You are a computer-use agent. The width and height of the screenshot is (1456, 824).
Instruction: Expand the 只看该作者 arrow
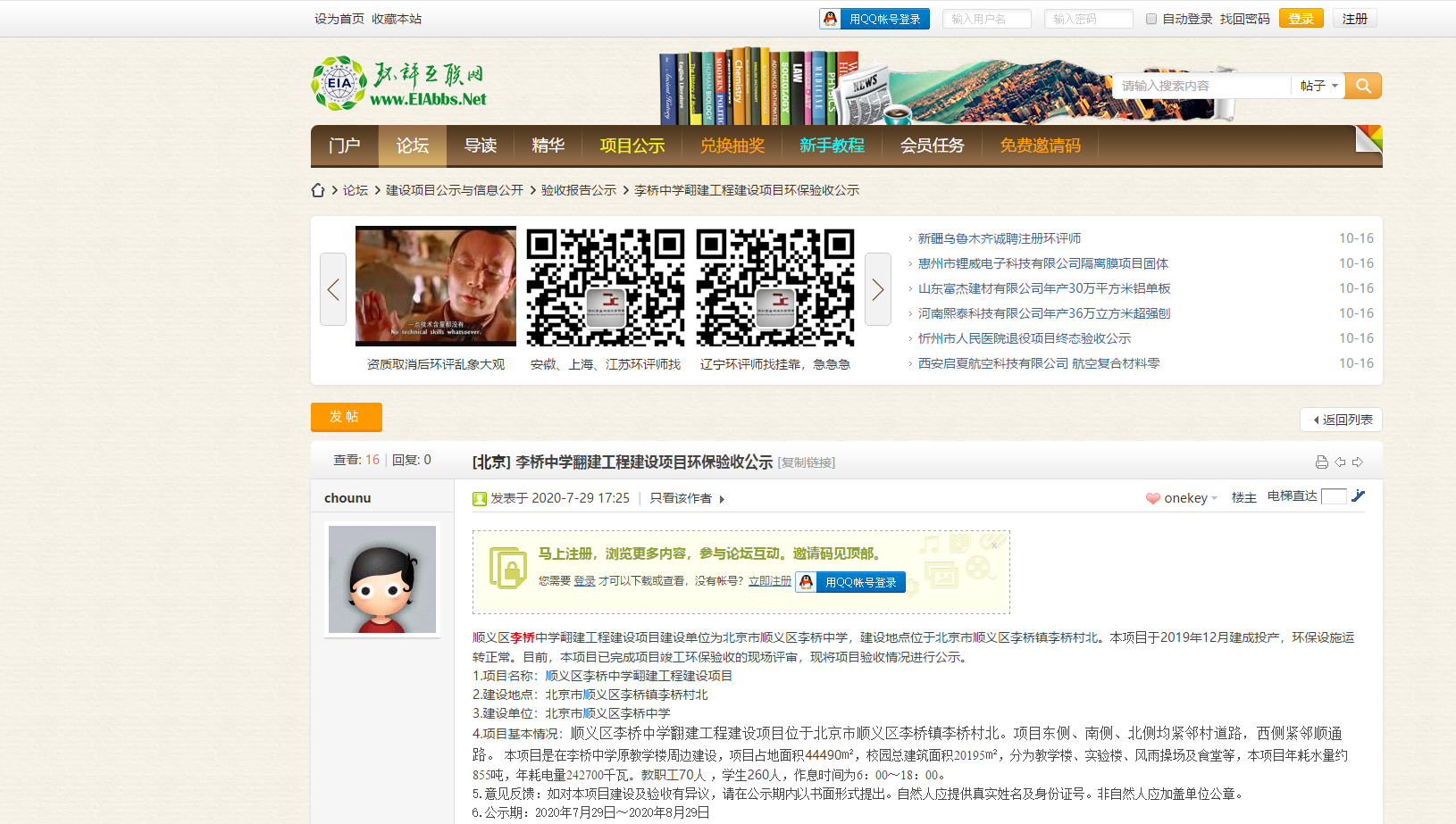(722, 499)
